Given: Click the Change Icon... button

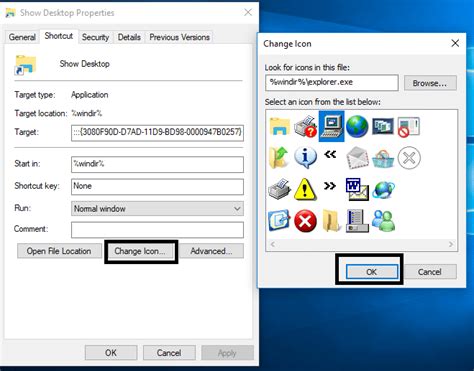Looking at the screenshot, I should pyautogui.click(x=141, y=251).
